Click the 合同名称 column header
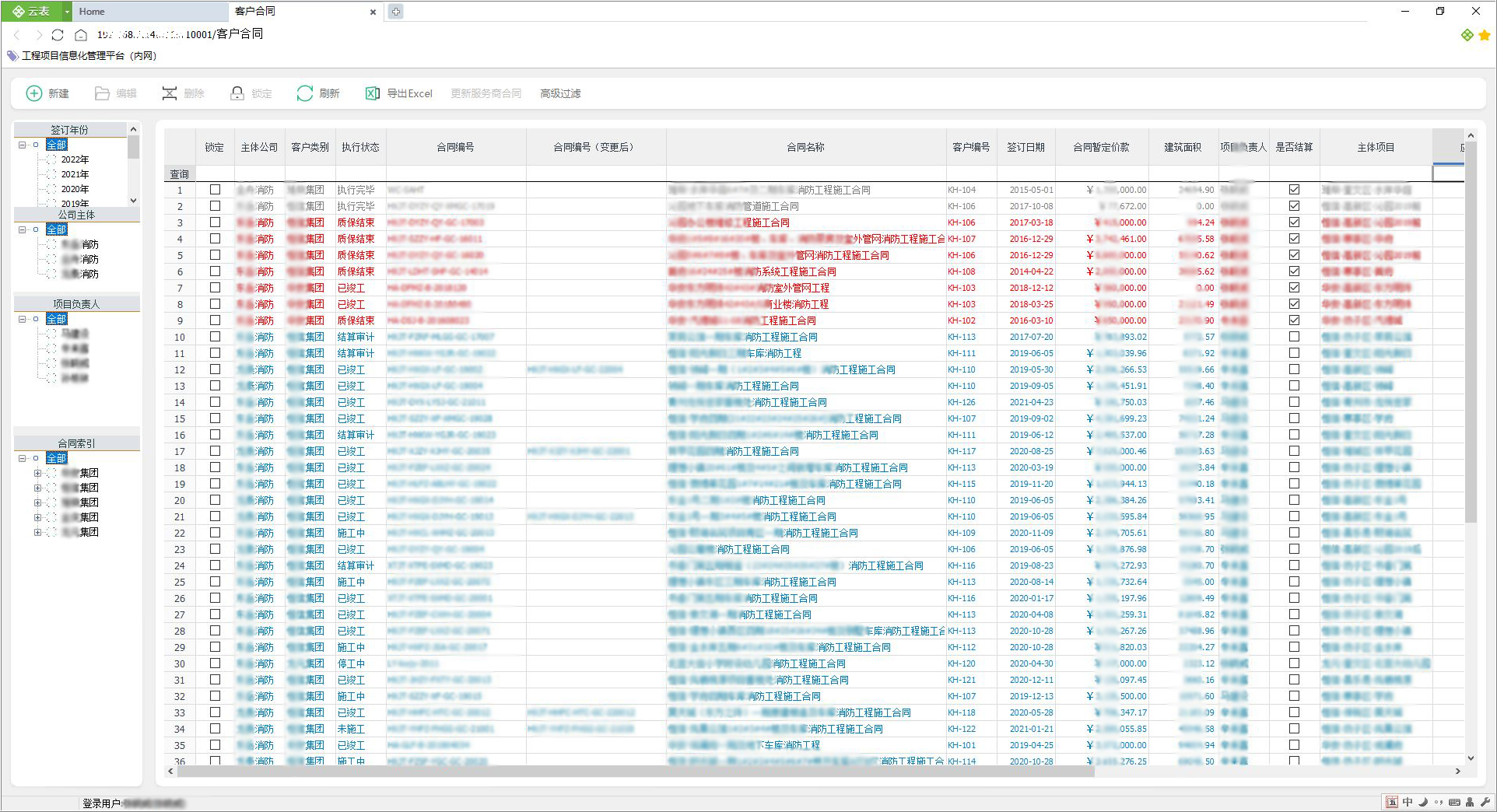The width and height of the screenshot is (1497, 812). point(805,147)
